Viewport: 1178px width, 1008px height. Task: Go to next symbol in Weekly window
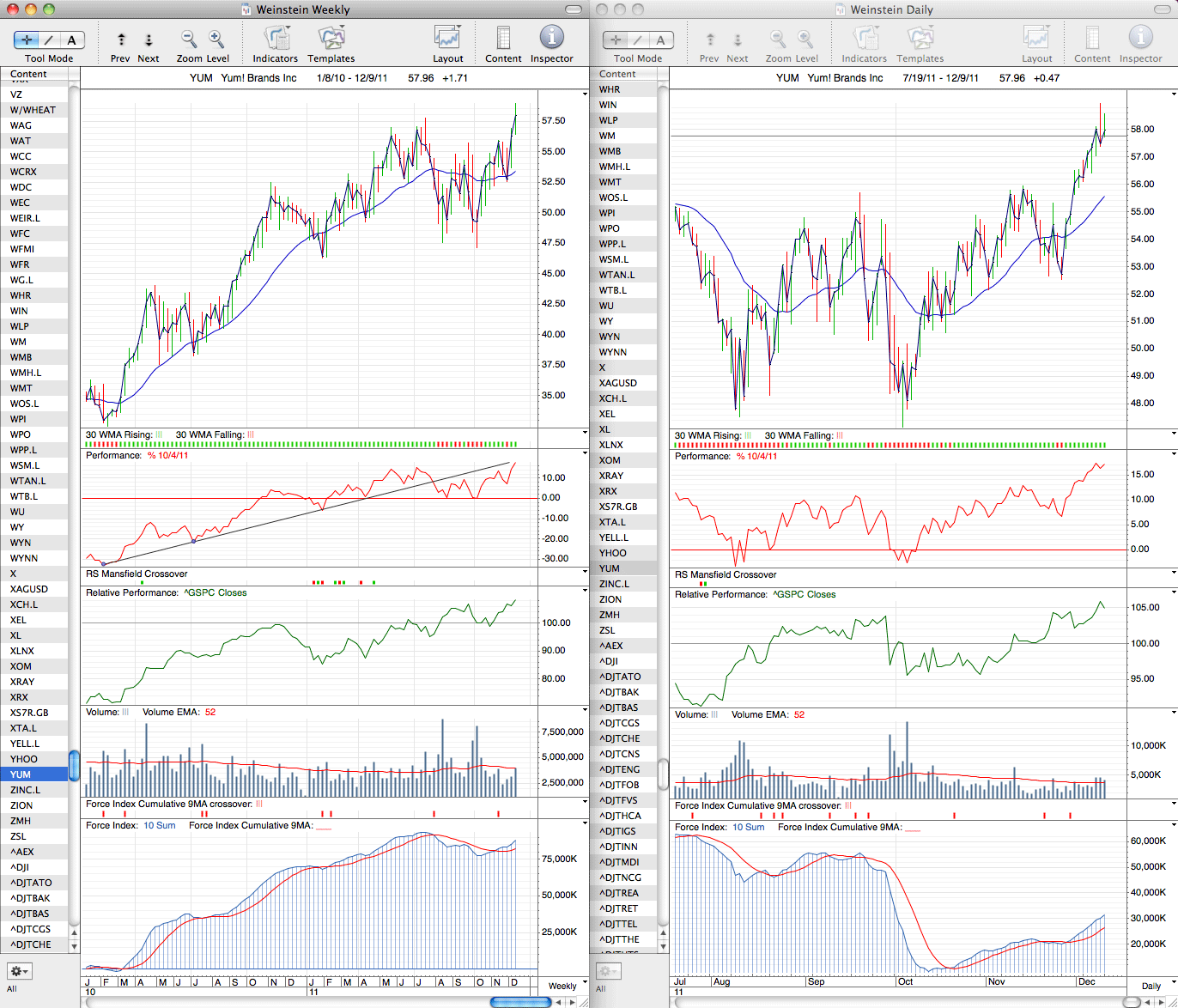pyautogui.click(x=149, y=39)
